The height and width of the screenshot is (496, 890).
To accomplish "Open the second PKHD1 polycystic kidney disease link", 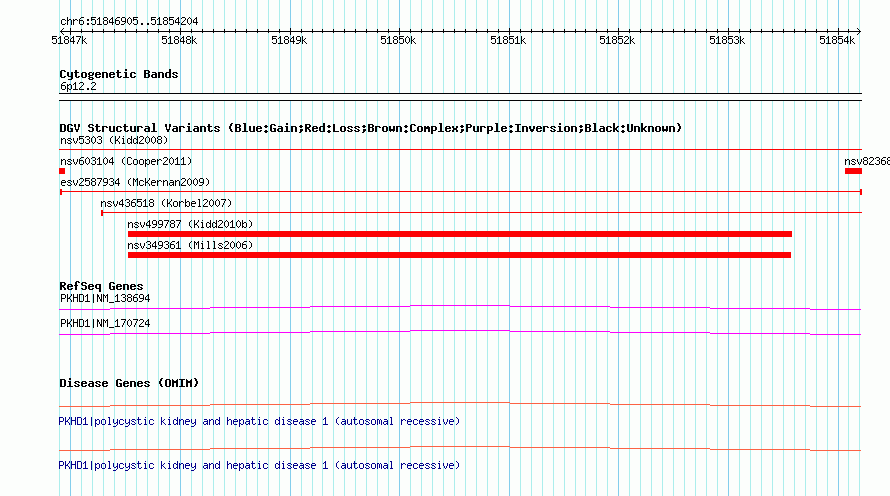I will coord(259,465).
